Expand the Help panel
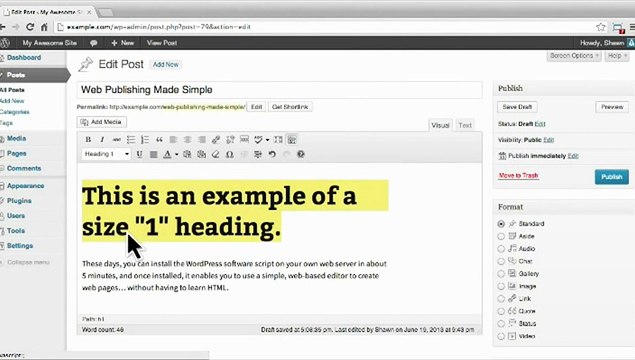635x360 pixels. [x=617, y=56]
